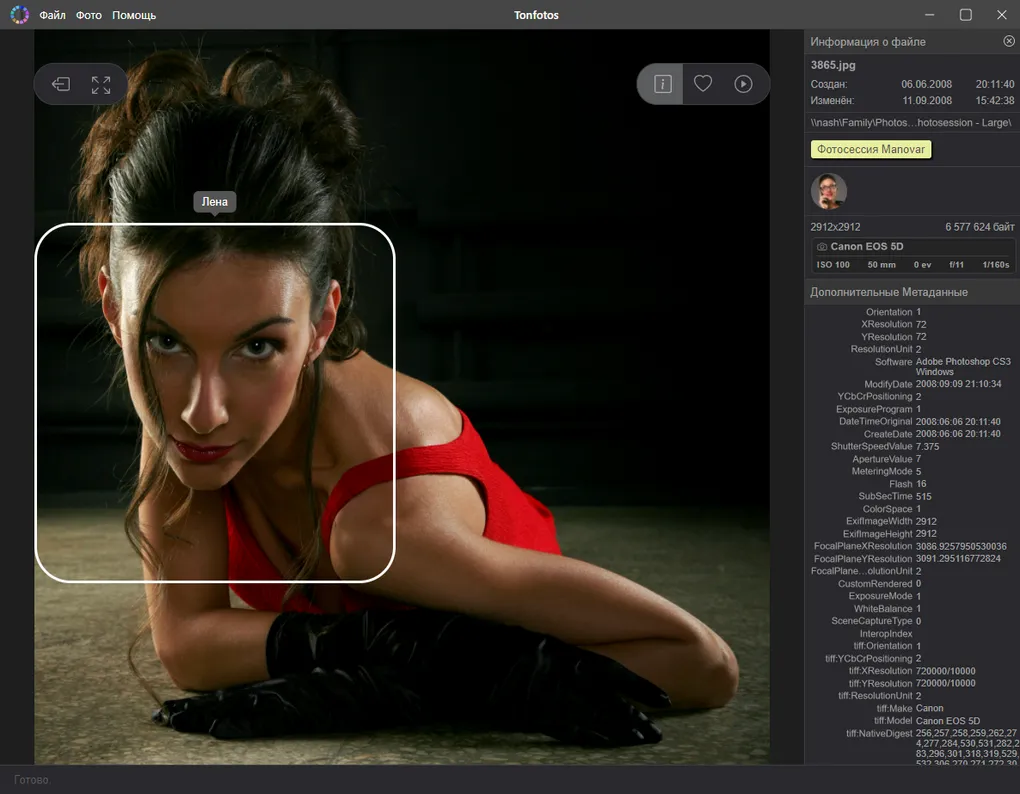
Task: Click the Готово status bar text
Action: pos(32,780)
